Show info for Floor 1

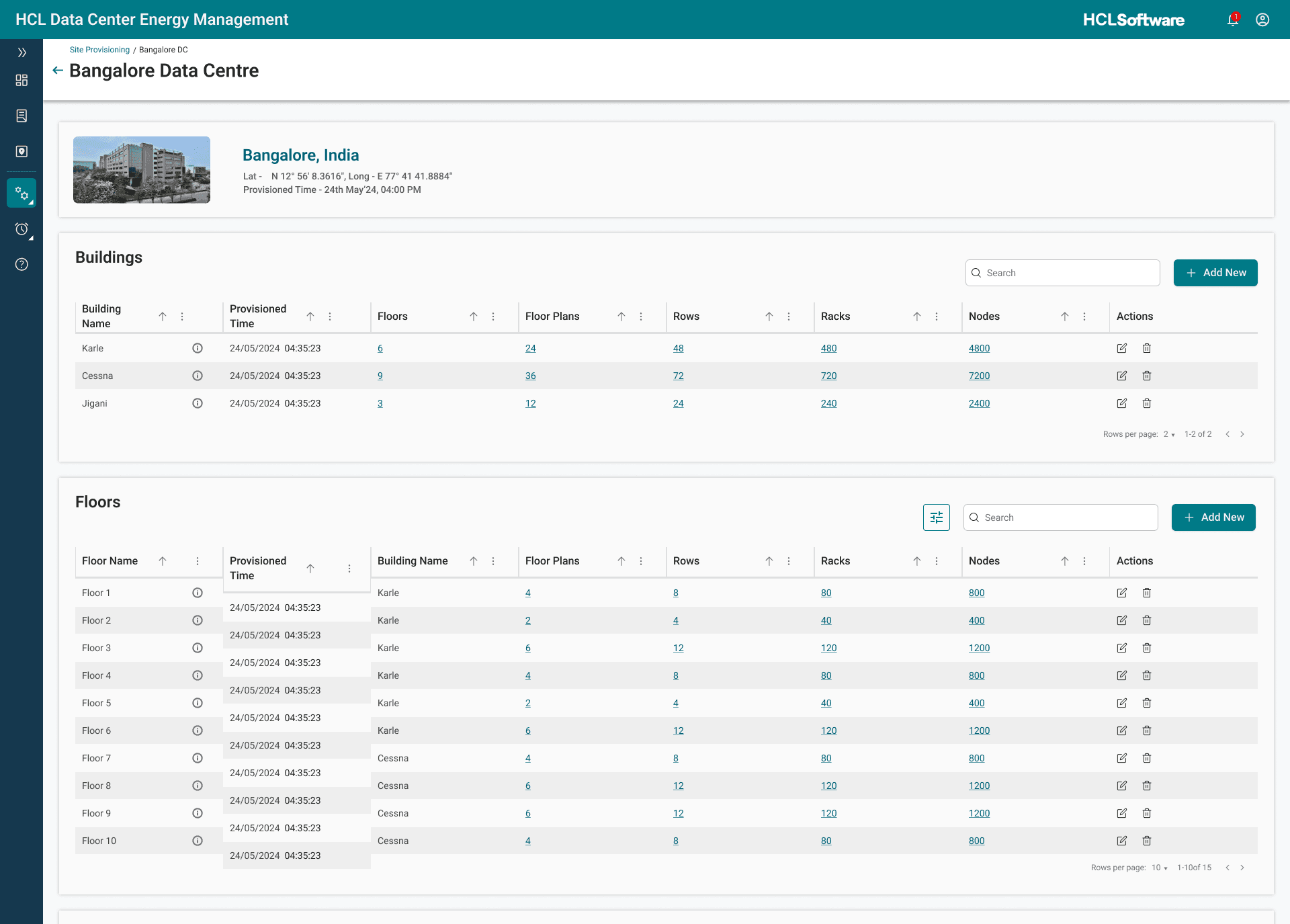(198, 593)
